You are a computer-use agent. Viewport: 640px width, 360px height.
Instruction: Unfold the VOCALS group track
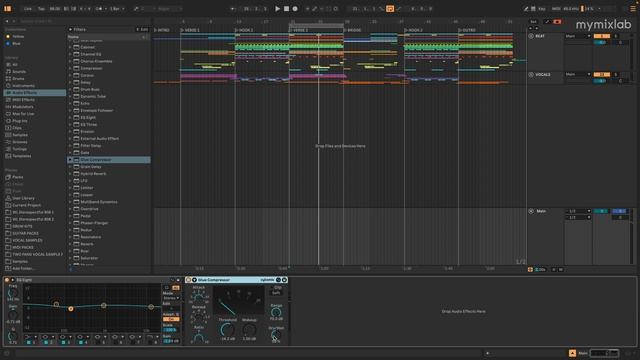tap(531, 75)
